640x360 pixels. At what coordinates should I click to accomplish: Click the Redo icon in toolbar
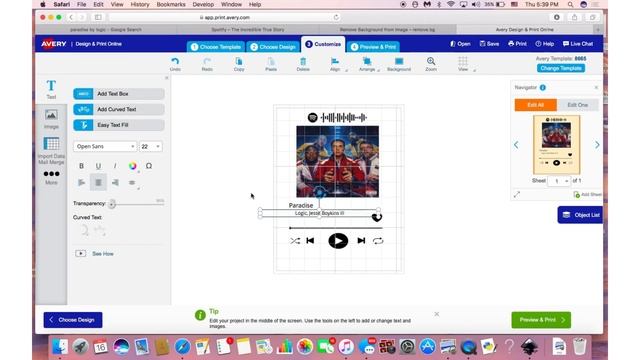coord(207,64)
